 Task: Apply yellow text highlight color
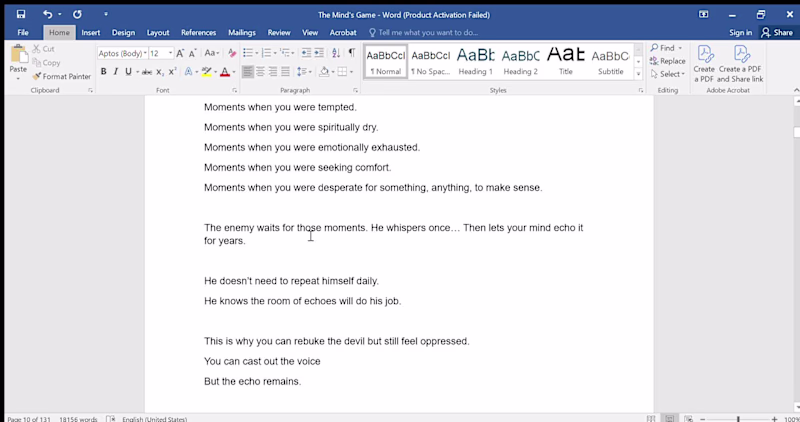tap(207, 71)
